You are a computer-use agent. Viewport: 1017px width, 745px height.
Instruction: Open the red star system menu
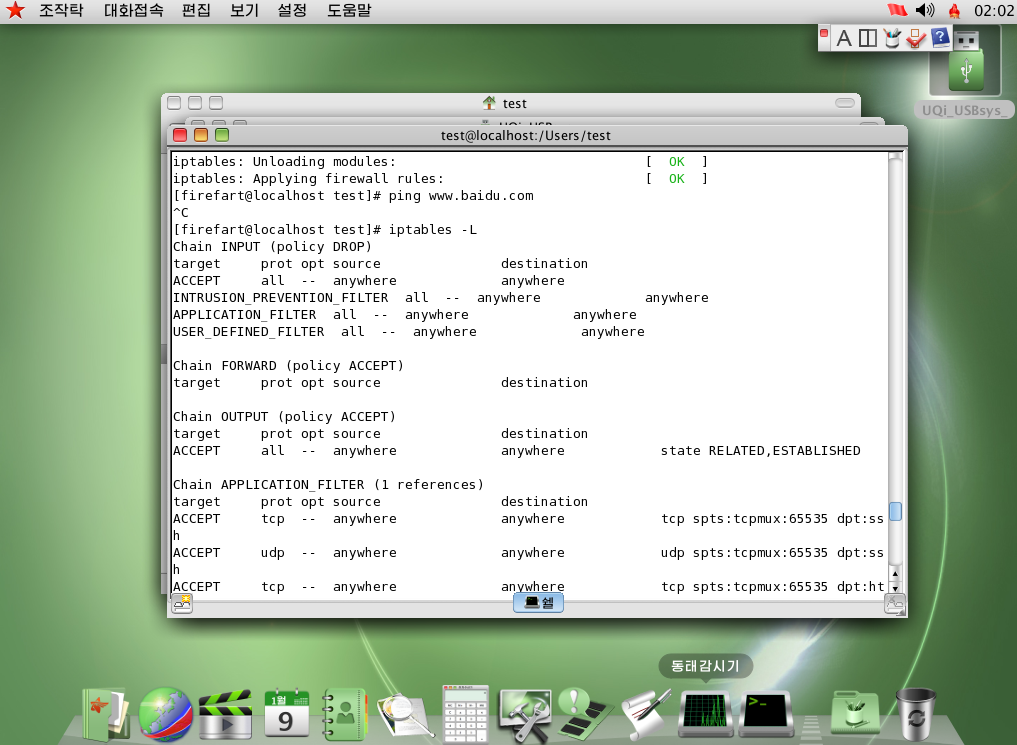tap(15, 11)
